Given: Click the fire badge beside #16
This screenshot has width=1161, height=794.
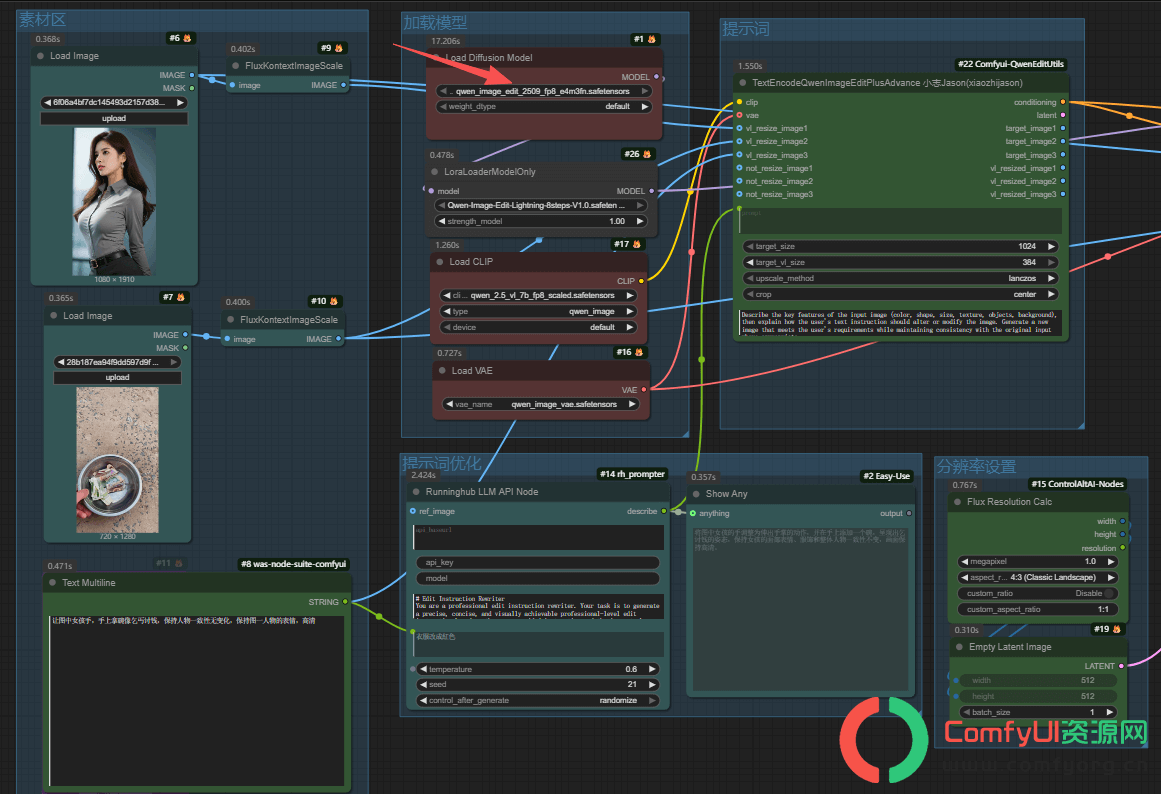Looking at the screenshot, I should point(639,353).
